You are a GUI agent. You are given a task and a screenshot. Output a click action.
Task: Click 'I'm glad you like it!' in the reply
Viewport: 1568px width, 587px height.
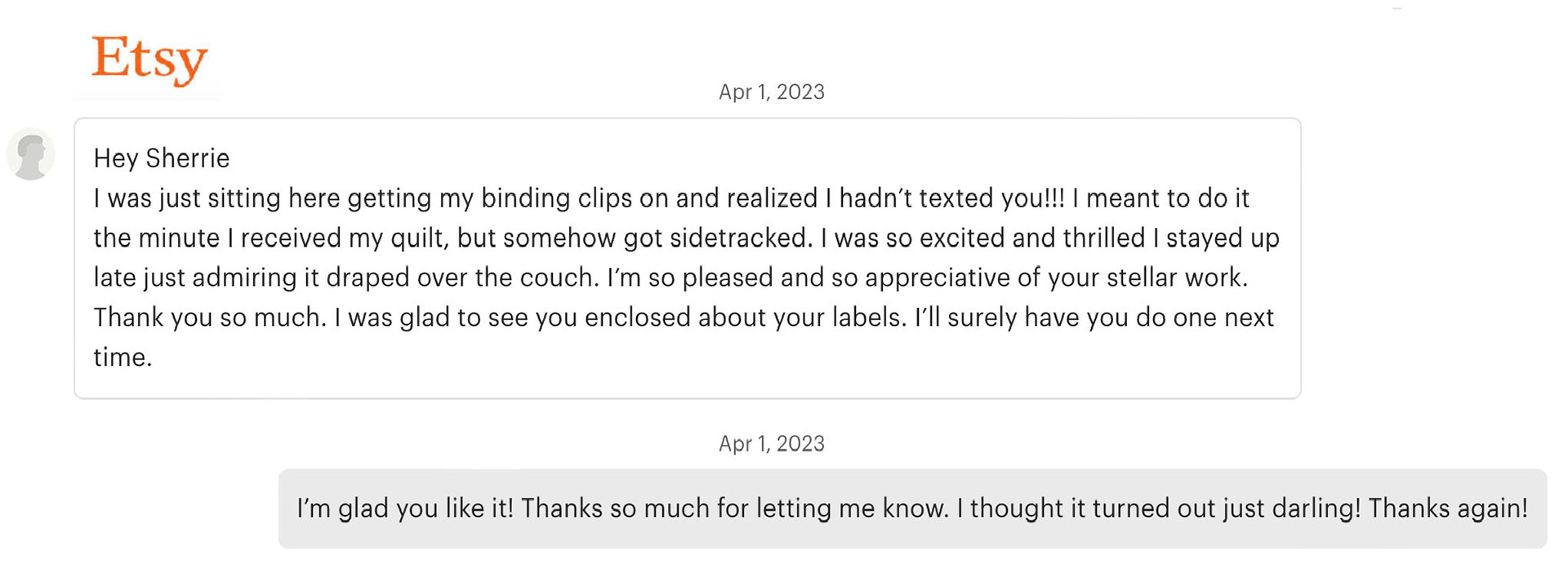coord(405,509)
